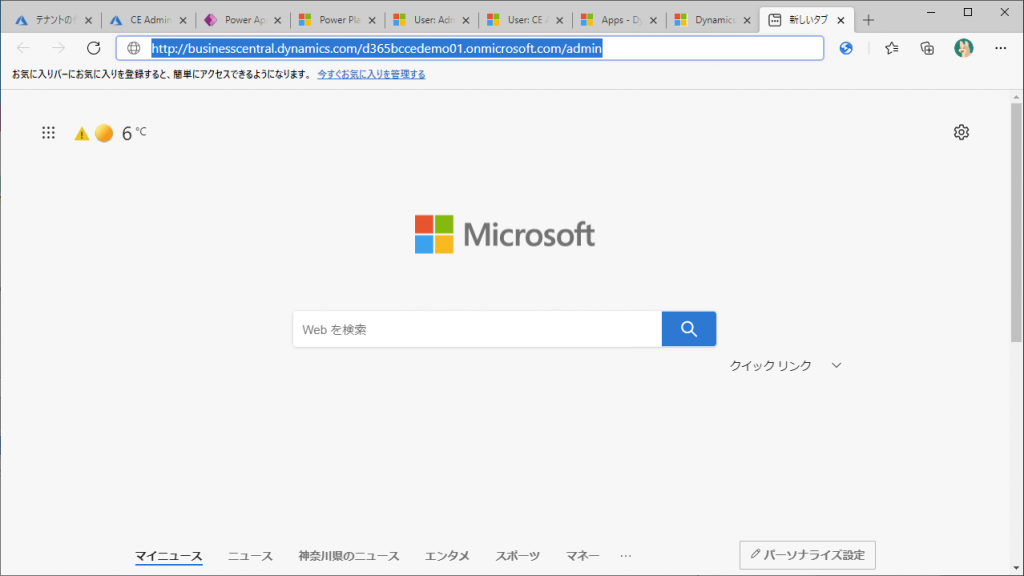The width and height of the screenshot is (1024, 576).
Task: Click the sun weather icon
Action: (x=104, y=133)
